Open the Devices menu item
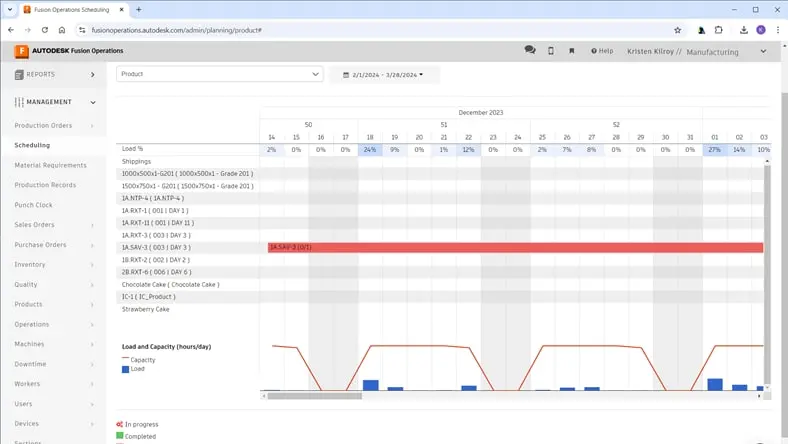The image size is (788, 444). tap(27, 424)
